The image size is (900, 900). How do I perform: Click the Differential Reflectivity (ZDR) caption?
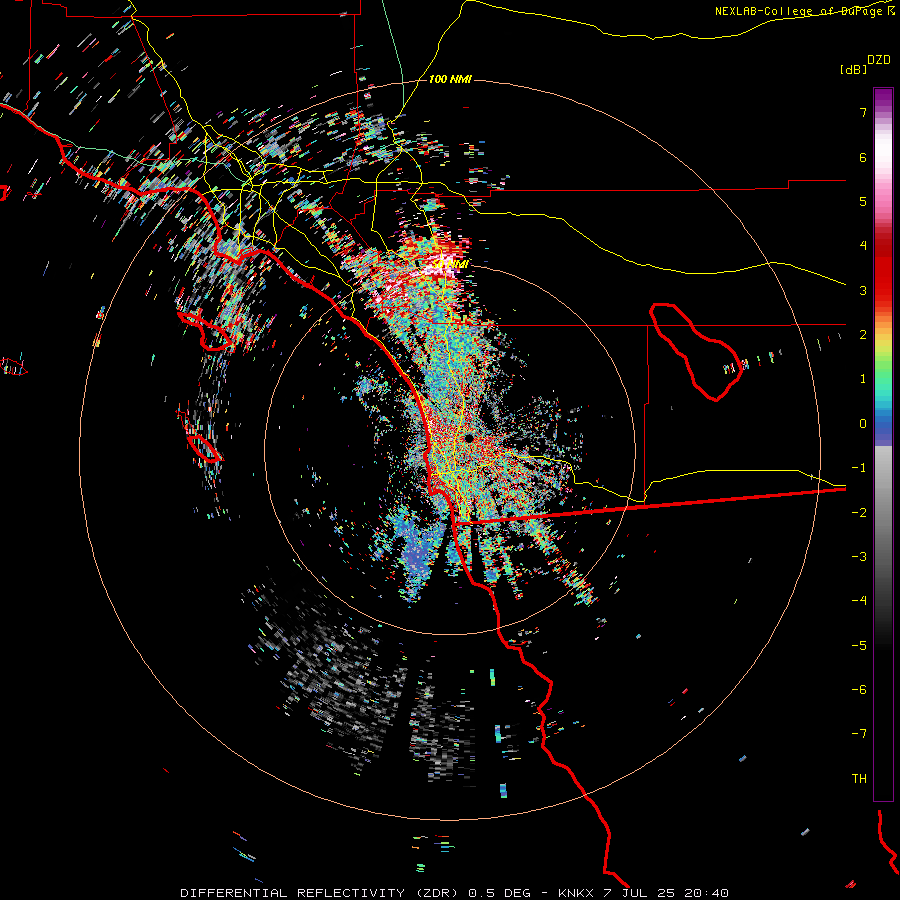tap(454, 893)
